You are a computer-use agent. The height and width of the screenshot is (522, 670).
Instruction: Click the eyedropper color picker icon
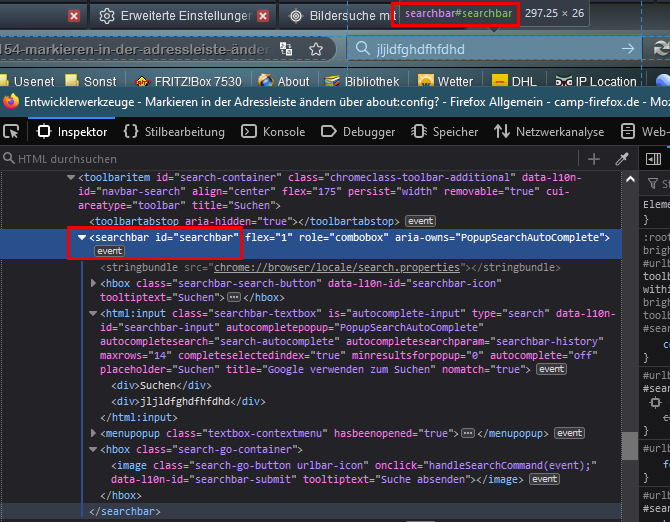coord(621,159)
